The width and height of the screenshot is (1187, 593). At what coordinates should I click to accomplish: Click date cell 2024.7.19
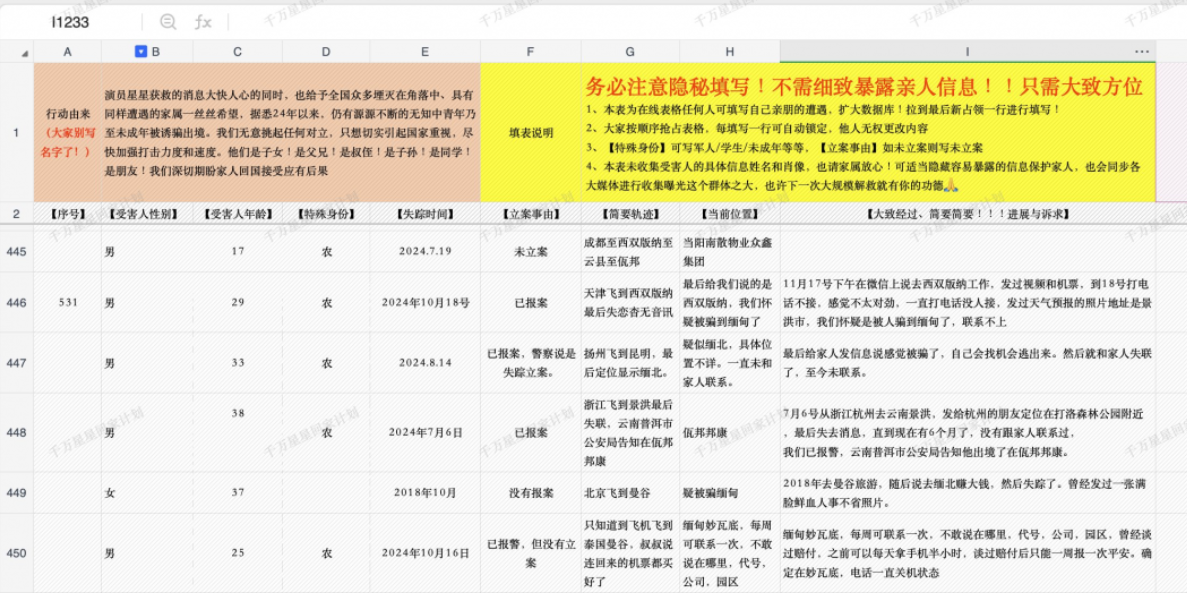(x=425, y=251)
